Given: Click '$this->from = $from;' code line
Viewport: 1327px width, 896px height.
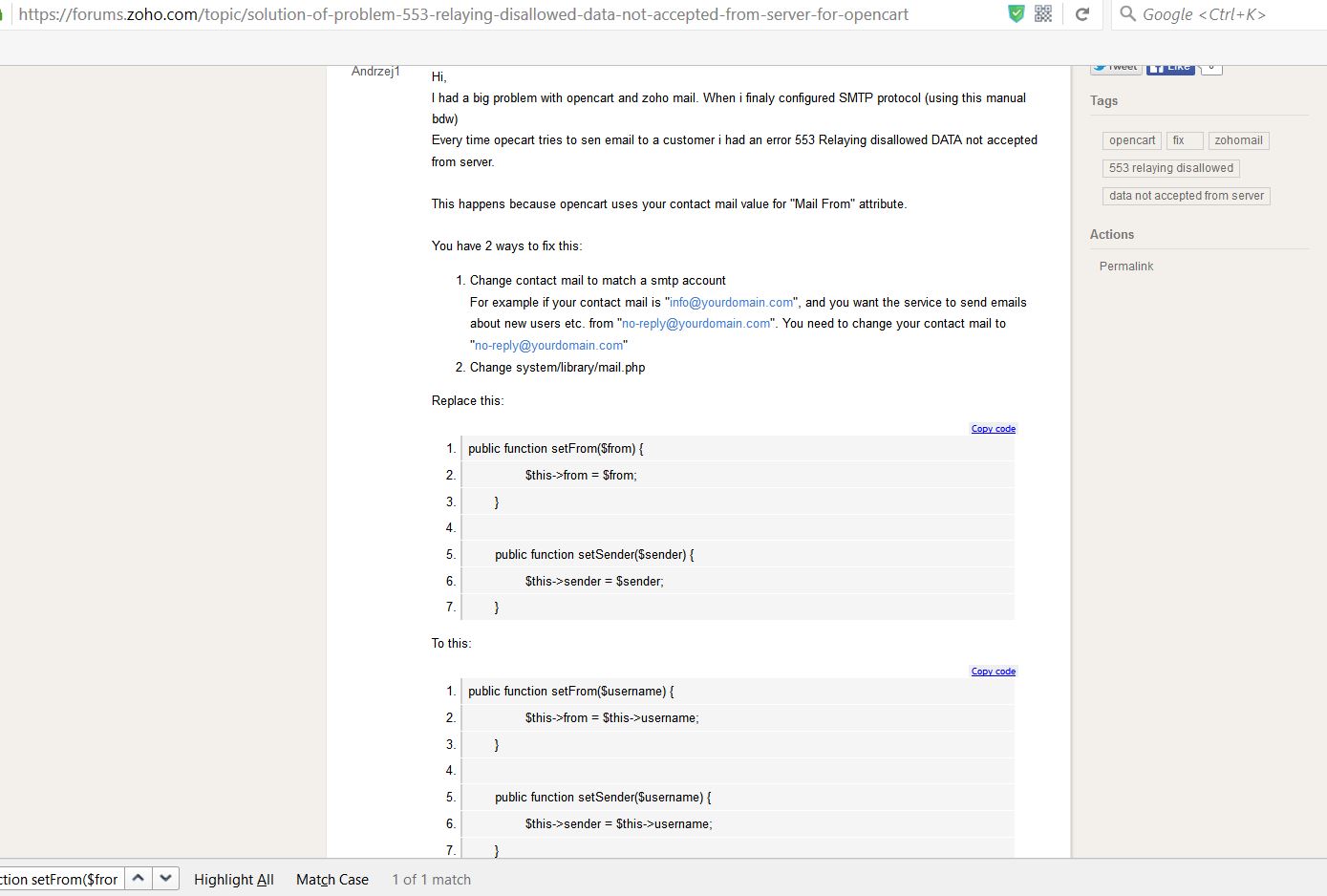Looking at the screenshot, I should click(581, 476).
